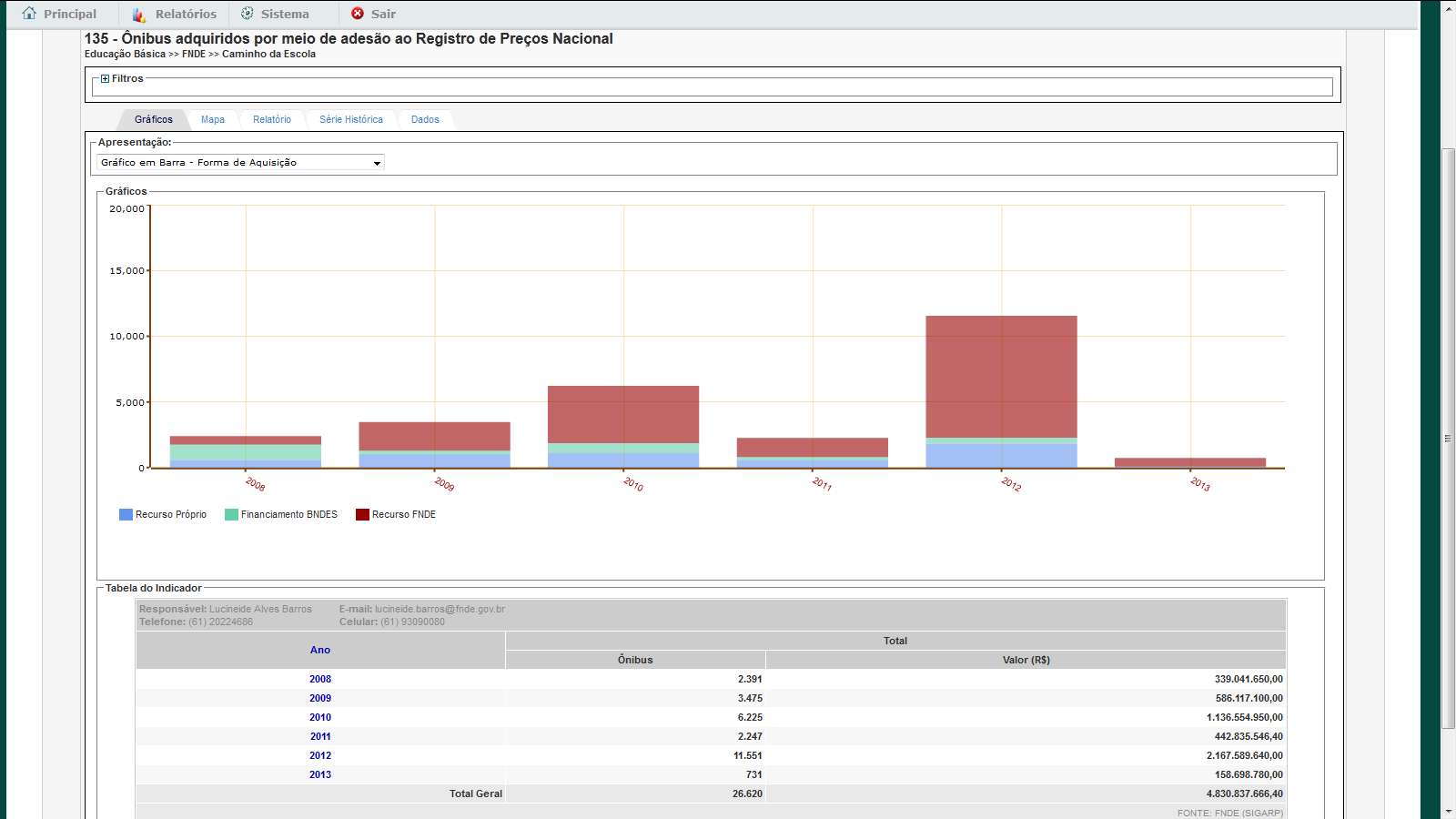Click the 2010 Recurso FNDE bar segment
This screenshot has height=819, width=1456.
click(x=623, y=414)
